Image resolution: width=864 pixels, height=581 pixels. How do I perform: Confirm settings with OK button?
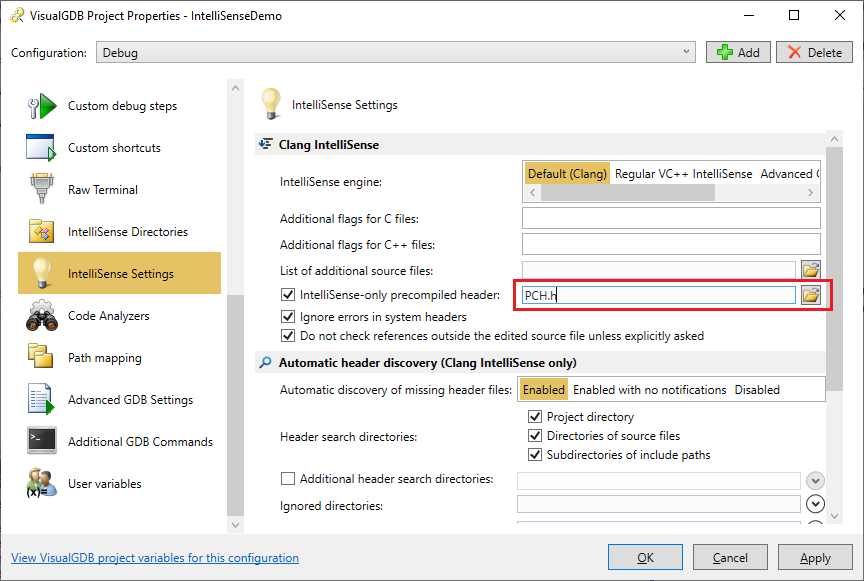tap(645, 557)
